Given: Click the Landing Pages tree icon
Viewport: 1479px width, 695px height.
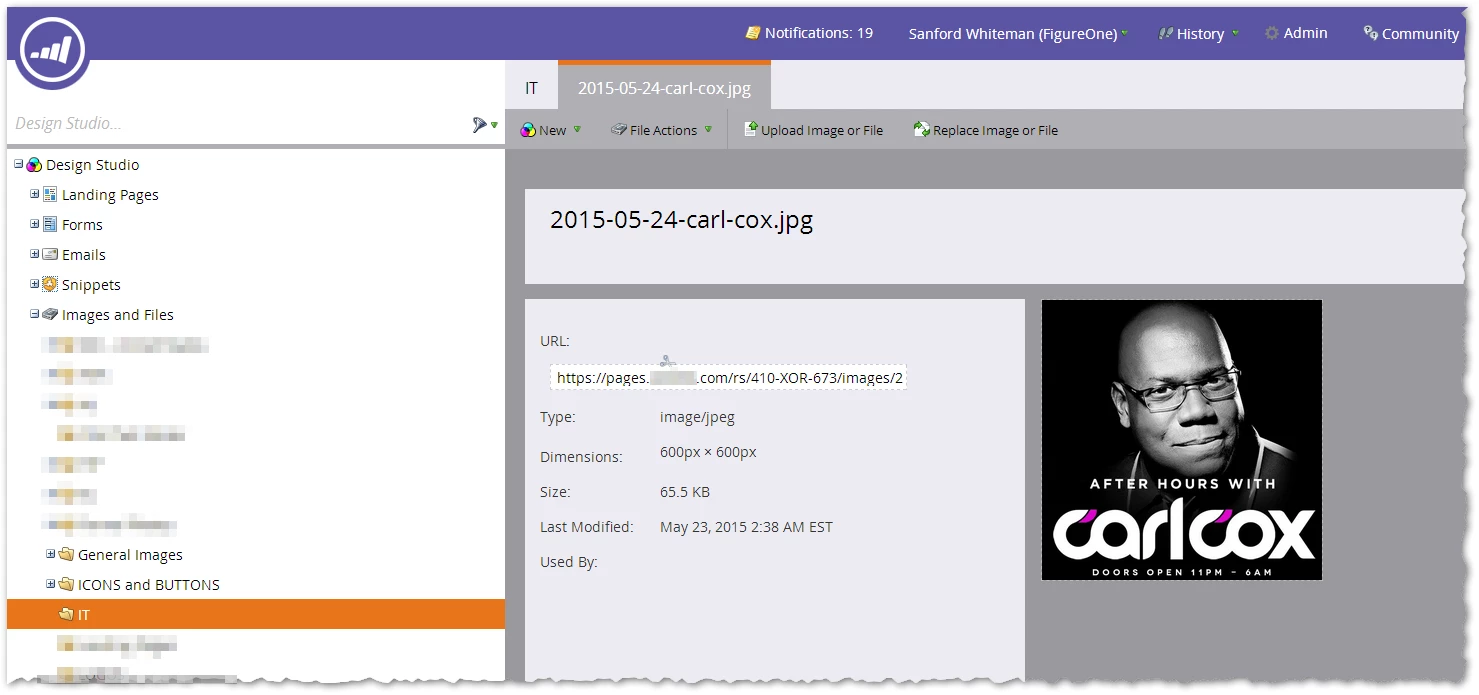Looking at the screenshot, I should click(x=50, y=194).
